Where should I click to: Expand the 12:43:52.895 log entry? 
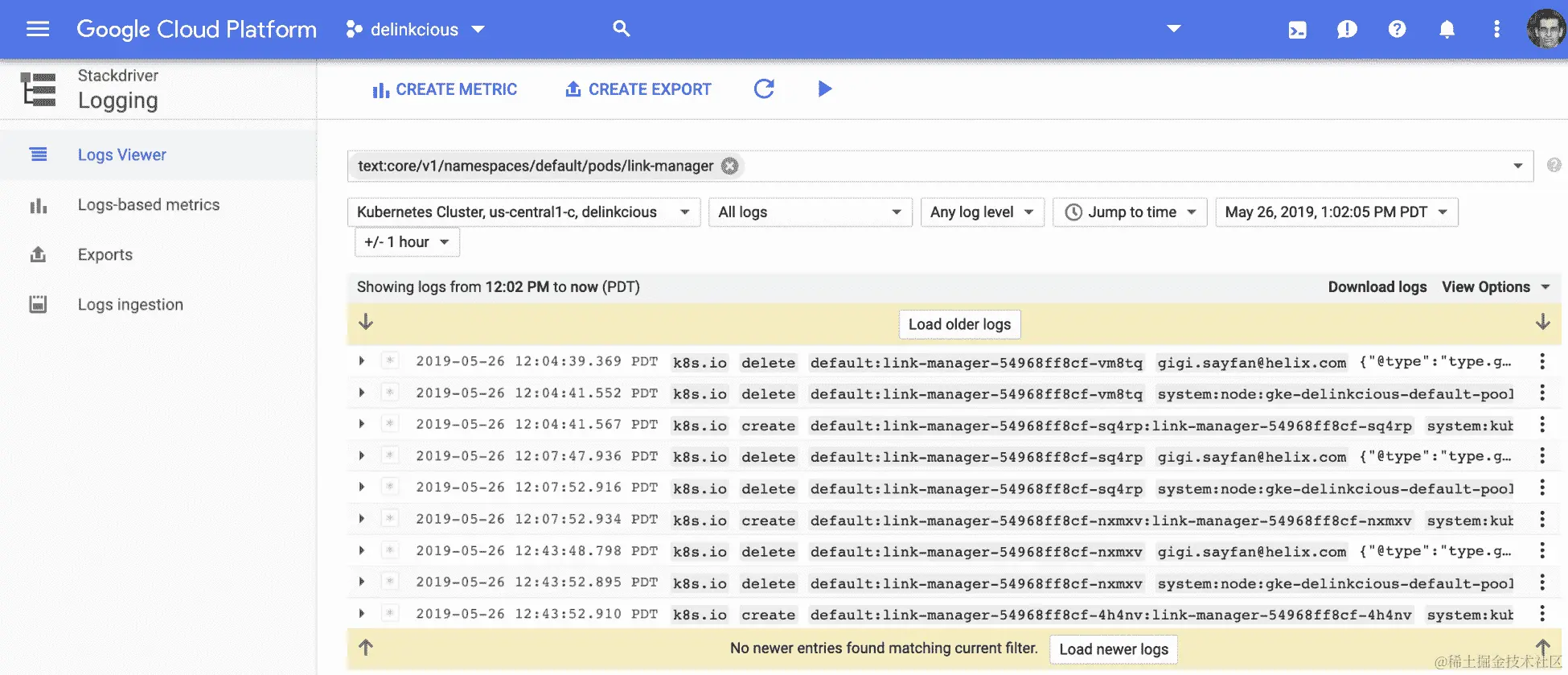pos(362,582)
